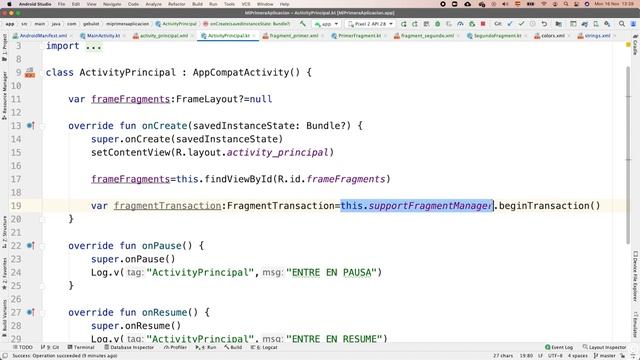Click the Undo/revert arrow icon
Image resolution: width=640 pixels, height=360 pixels.
coord(544,24)
